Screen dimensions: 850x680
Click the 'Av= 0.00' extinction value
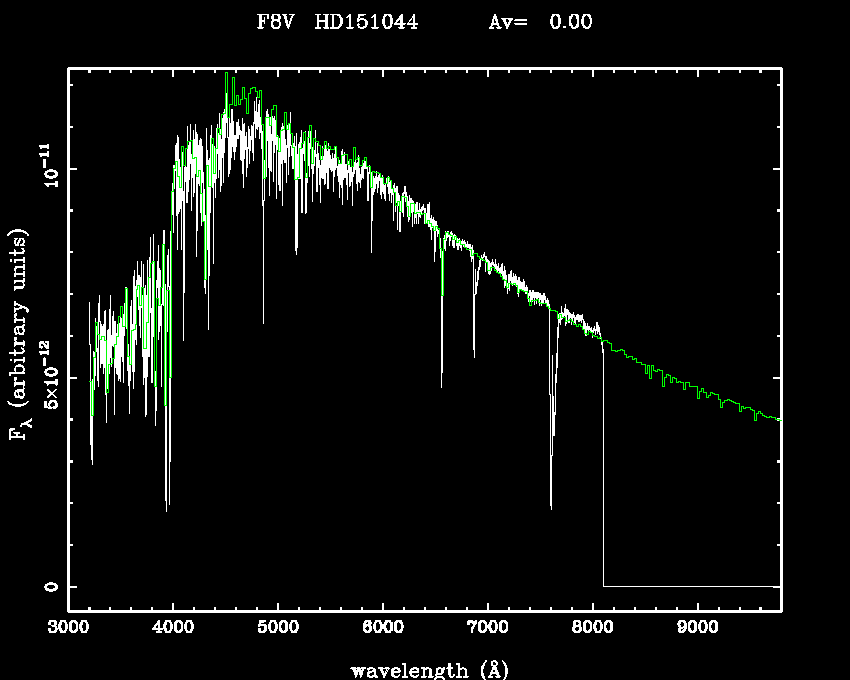point(540,22)
